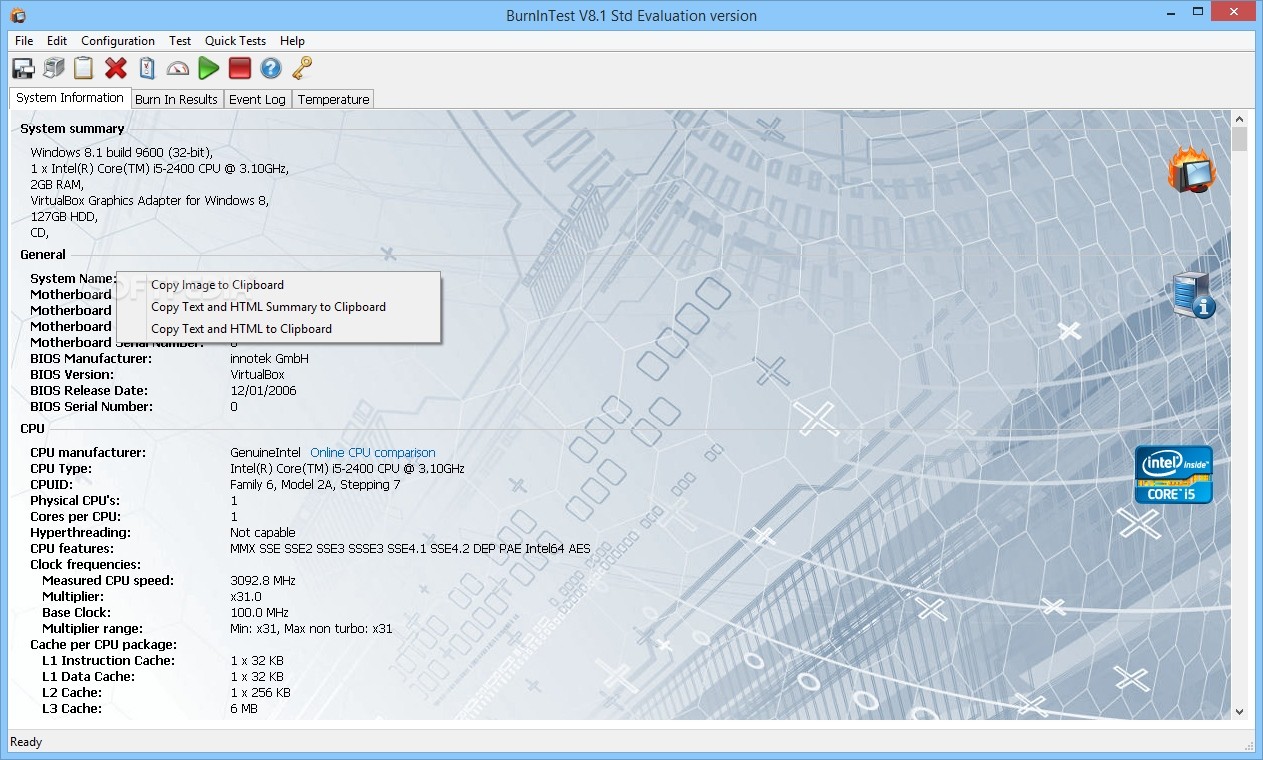Click the Base Clock 100.0 MHz value
Image resolution: width=1263 pixels, height=760 pixels.
(259, 613)
